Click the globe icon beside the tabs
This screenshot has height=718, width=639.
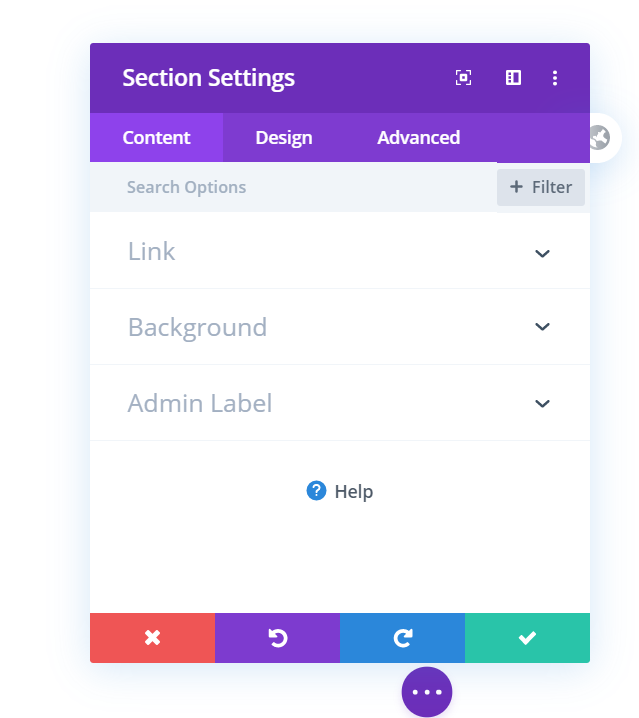[600, 137]
